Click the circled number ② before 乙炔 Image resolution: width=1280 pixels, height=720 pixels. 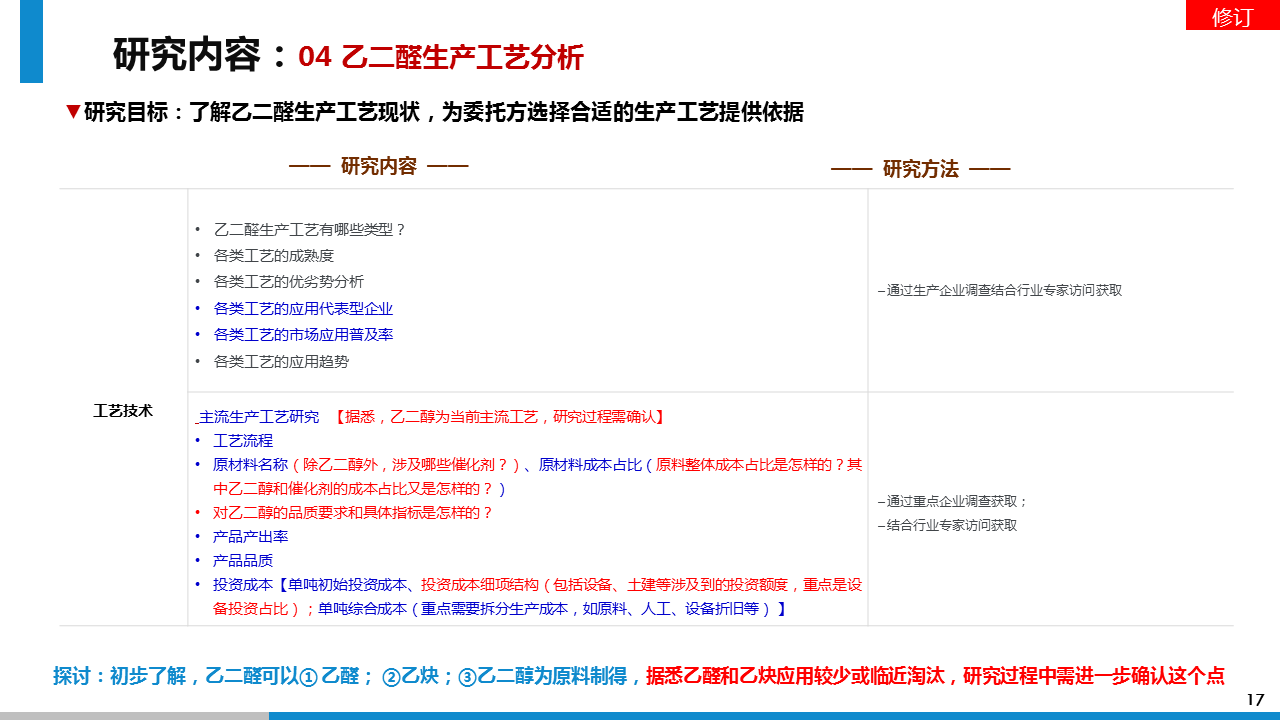coord(391,677)
